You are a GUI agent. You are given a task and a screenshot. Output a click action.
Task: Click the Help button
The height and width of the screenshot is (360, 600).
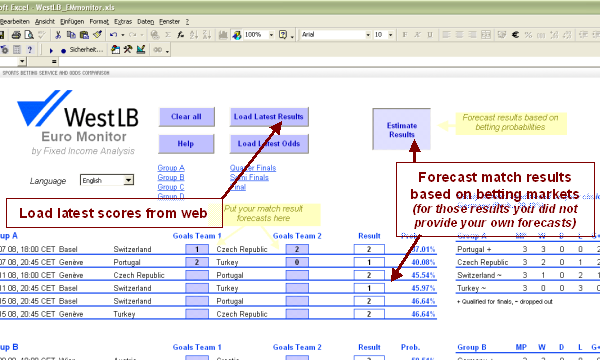click(x=186, y=144)
